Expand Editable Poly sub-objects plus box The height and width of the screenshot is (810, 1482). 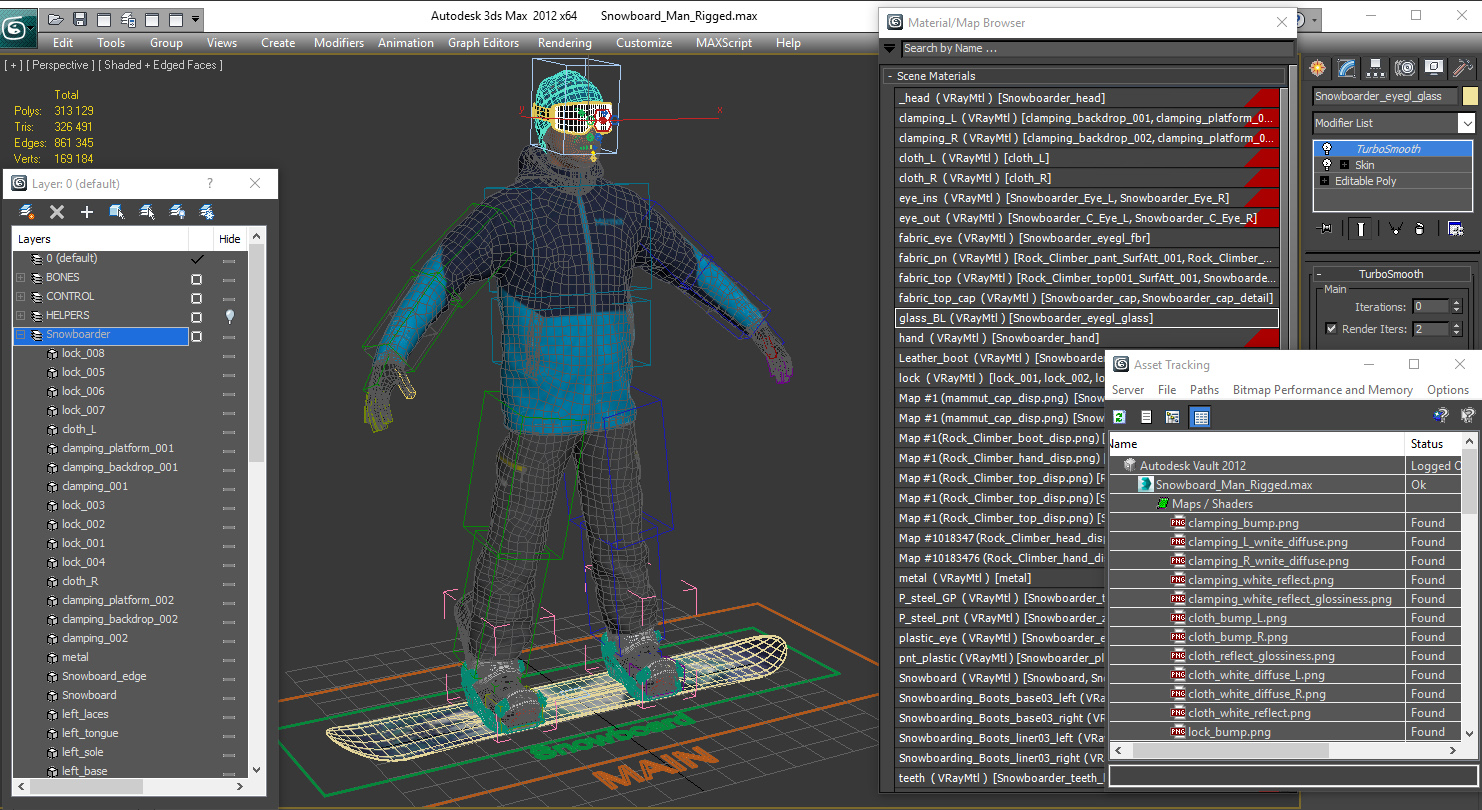(x=1325, y=181)
